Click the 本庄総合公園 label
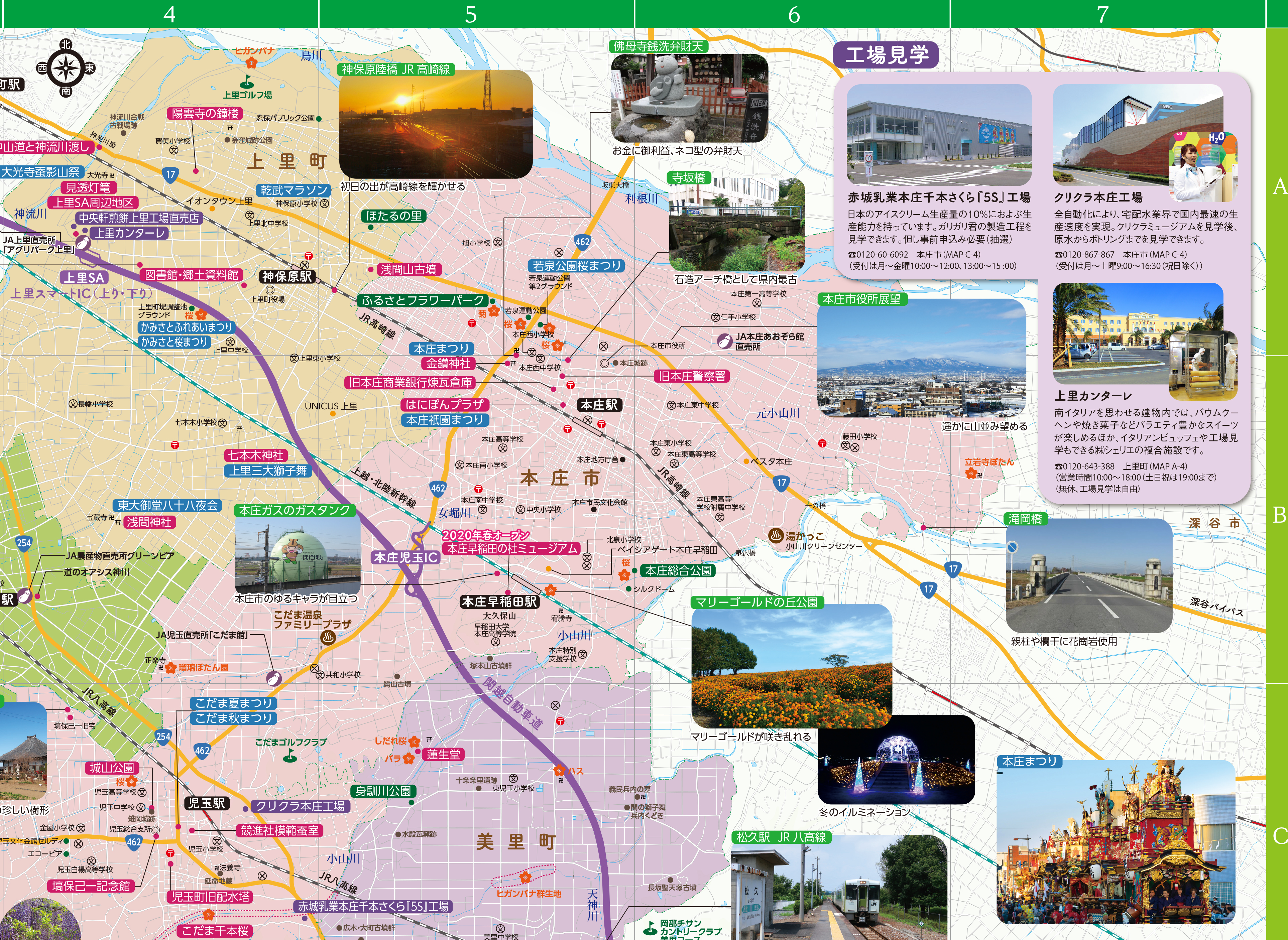Viewport: 1288px width, 940px height. pos(679,571)
